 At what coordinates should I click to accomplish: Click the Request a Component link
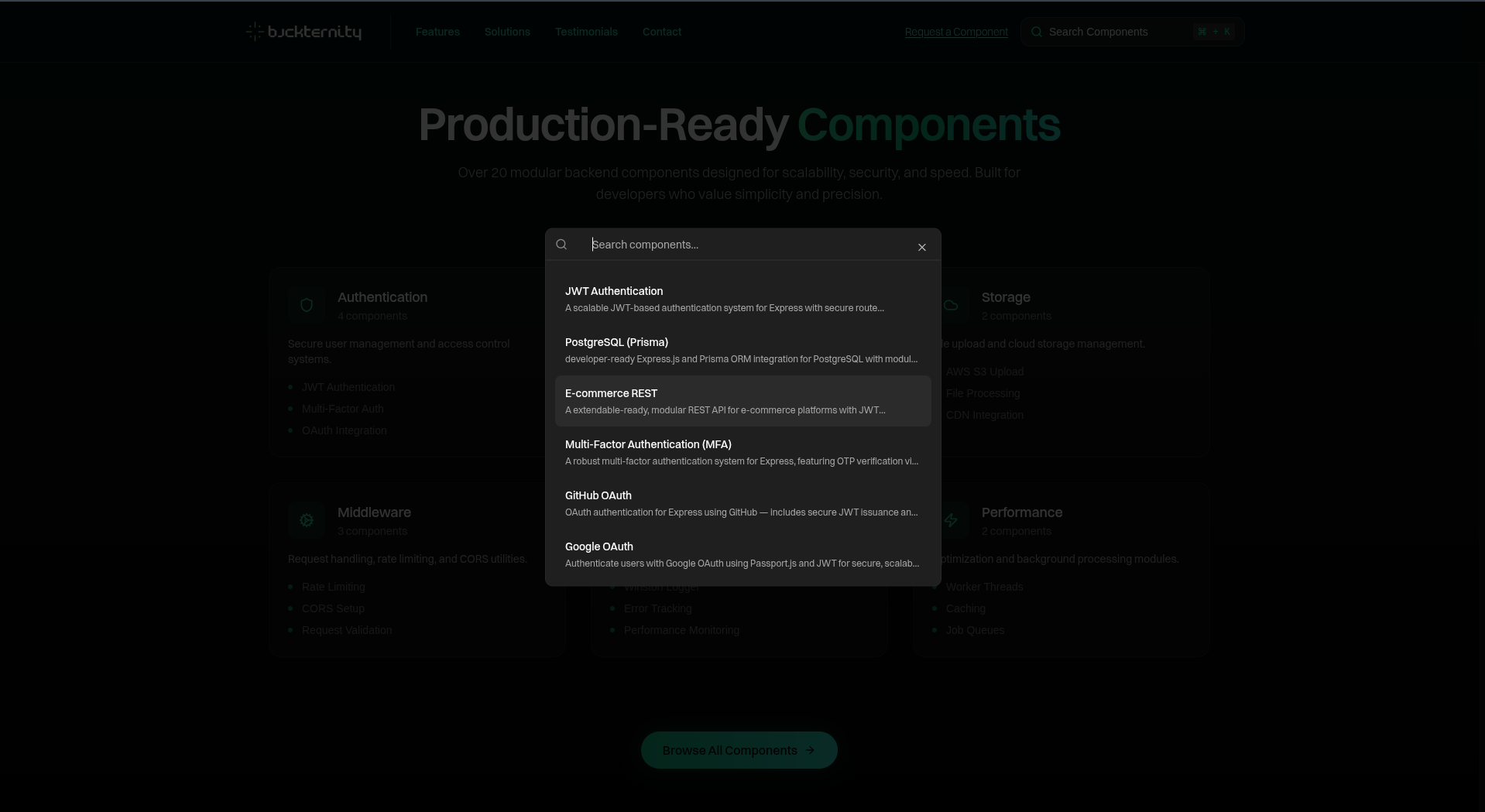(956, 32)
